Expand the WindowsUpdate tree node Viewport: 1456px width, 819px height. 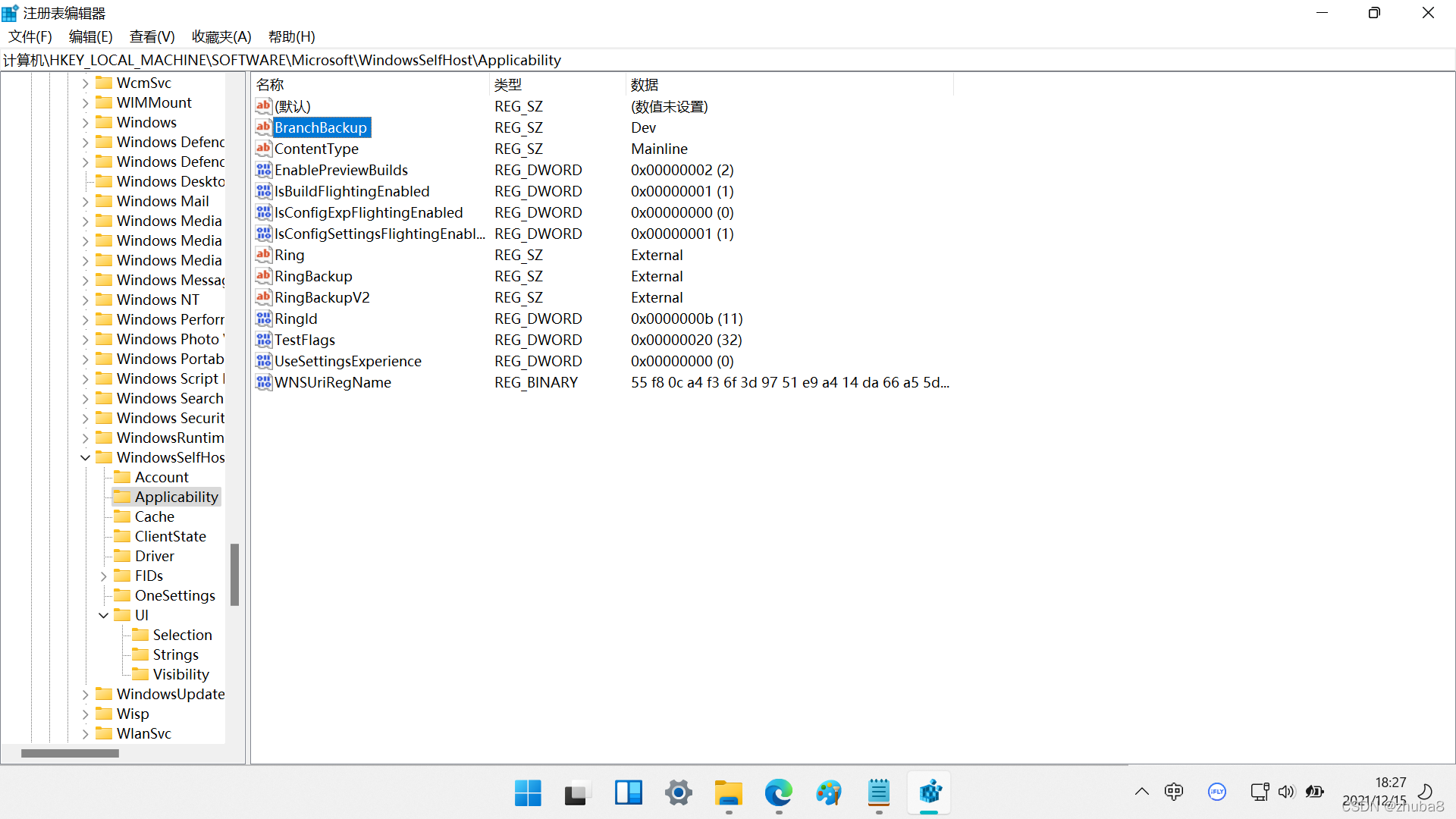pos(85,694)
